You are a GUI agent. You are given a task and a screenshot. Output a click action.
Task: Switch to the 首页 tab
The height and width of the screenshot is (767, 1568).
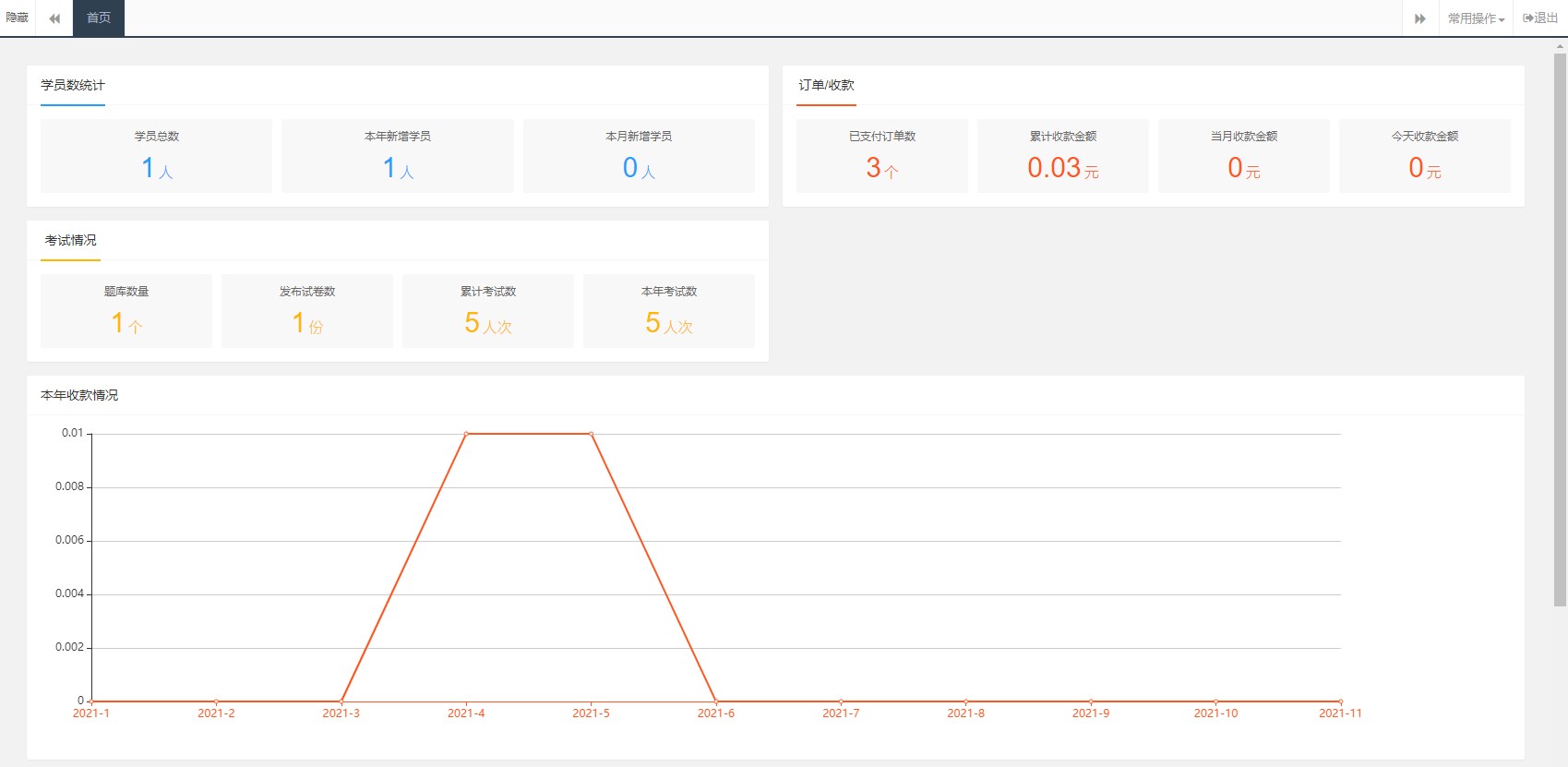[x=99, y=18]
